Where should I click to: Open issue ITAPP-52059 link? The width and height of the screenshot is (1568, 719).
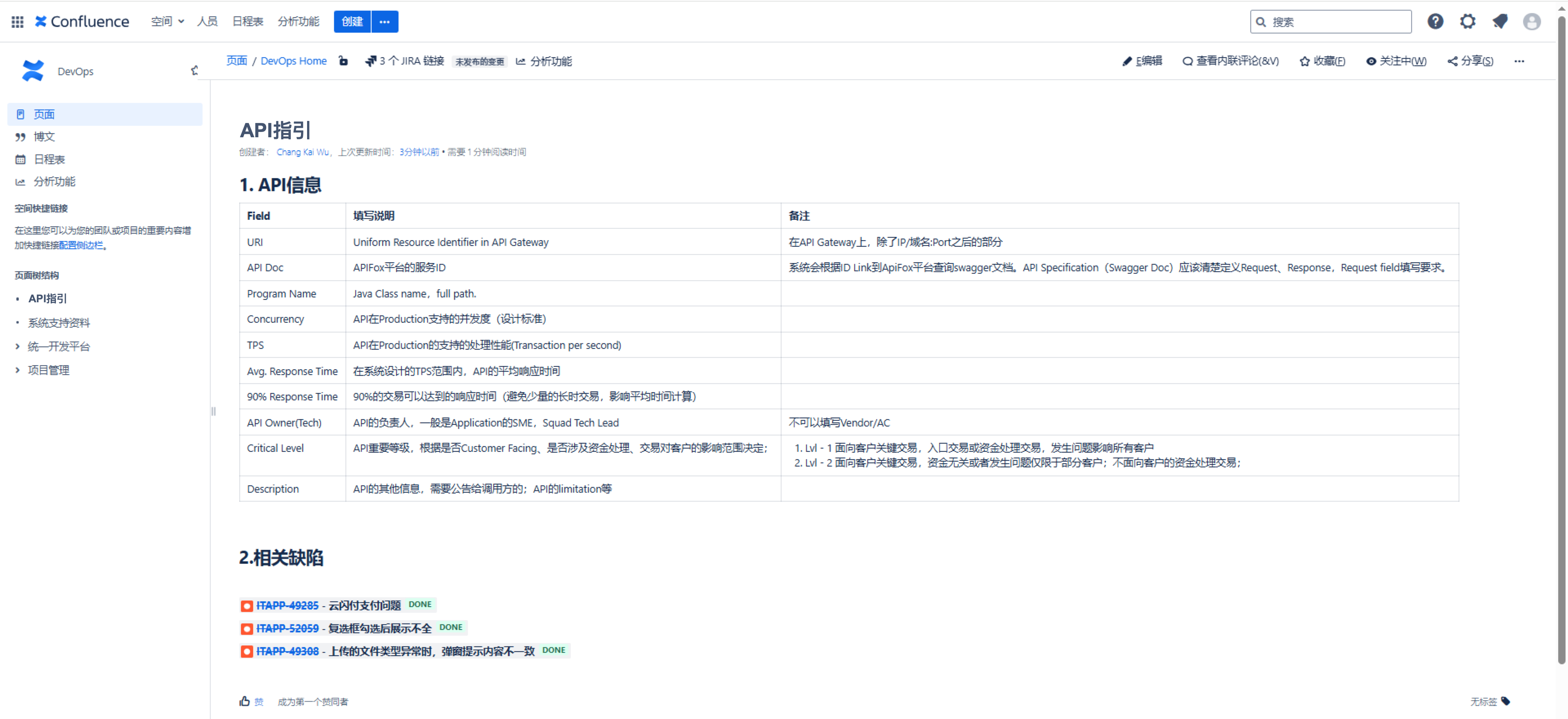click(x=287, y=628)
